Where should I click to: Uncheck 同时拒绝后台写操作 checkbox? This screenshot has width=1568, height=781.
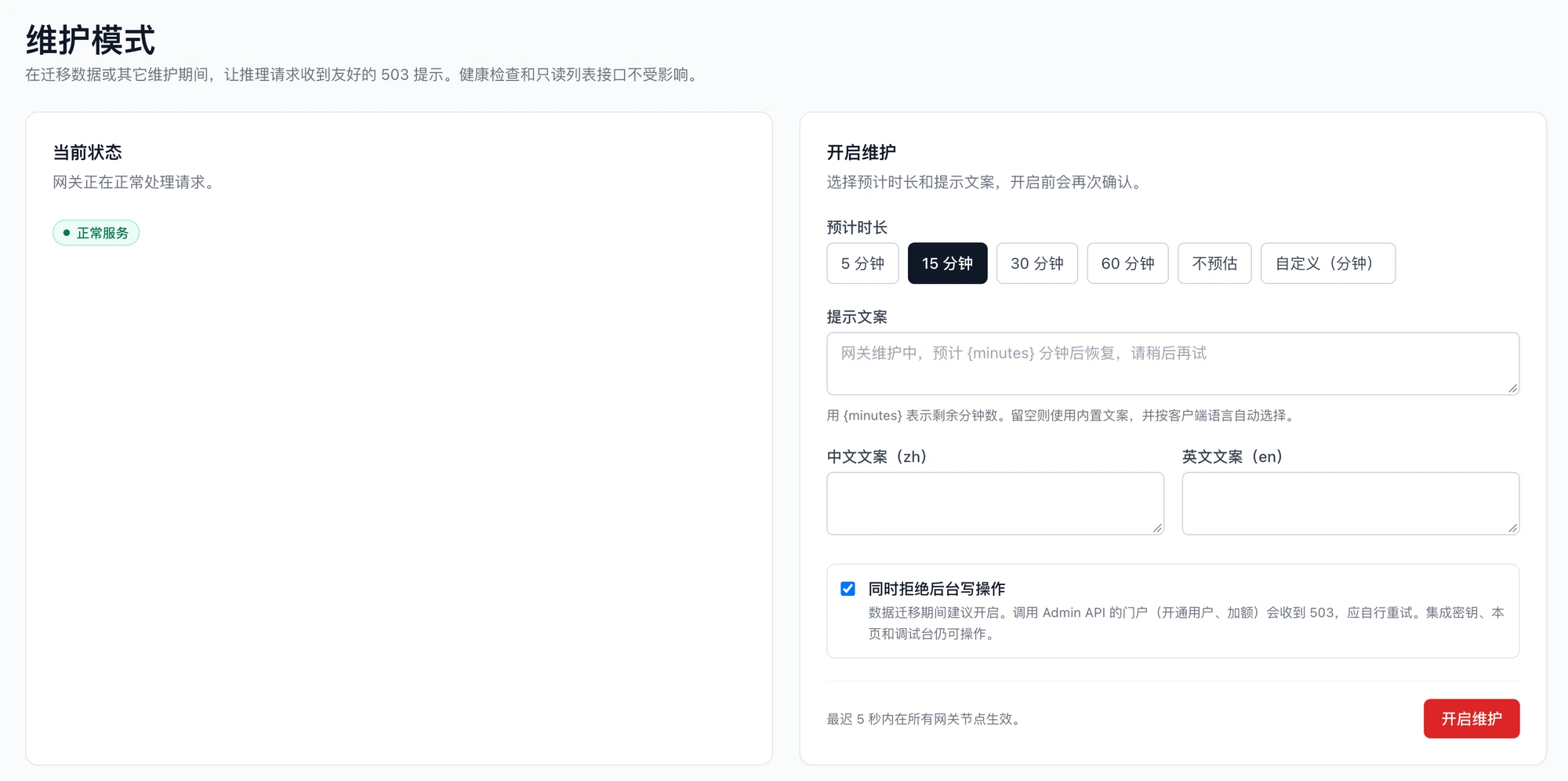(x=848, y=589)
